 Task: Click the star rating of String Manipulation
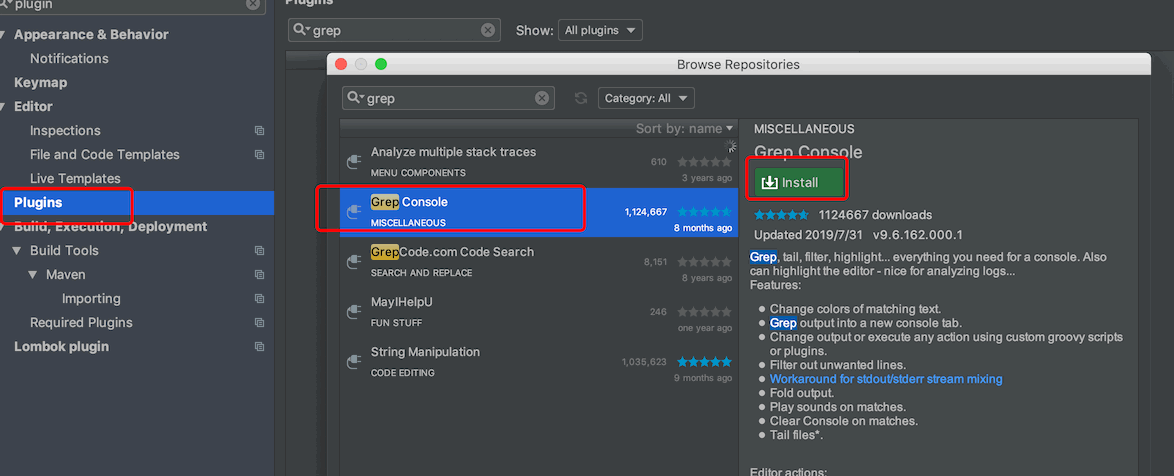[705, 361]
